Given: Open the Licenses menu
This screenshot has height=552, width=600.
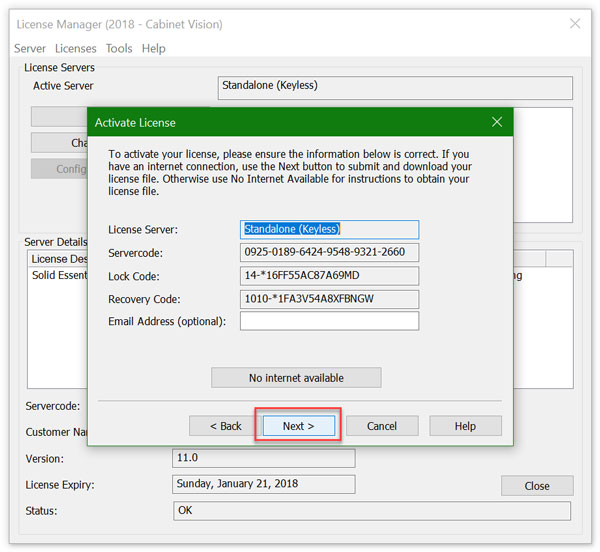Looking at the screenshot, I should tap(75, 49).
